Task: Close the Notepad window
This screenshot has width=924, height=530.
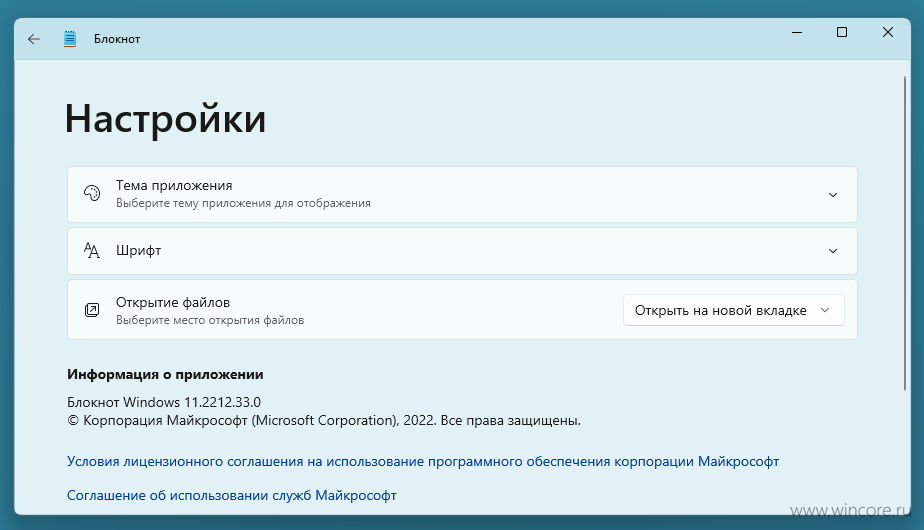Action: (887, 32)
